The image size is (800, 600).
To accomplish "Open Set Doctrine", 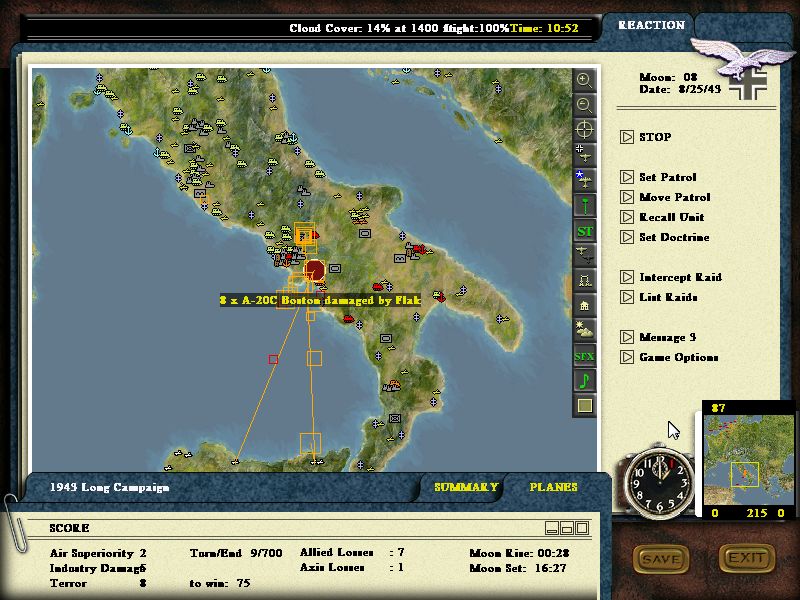I will click(x=674, y=237).
